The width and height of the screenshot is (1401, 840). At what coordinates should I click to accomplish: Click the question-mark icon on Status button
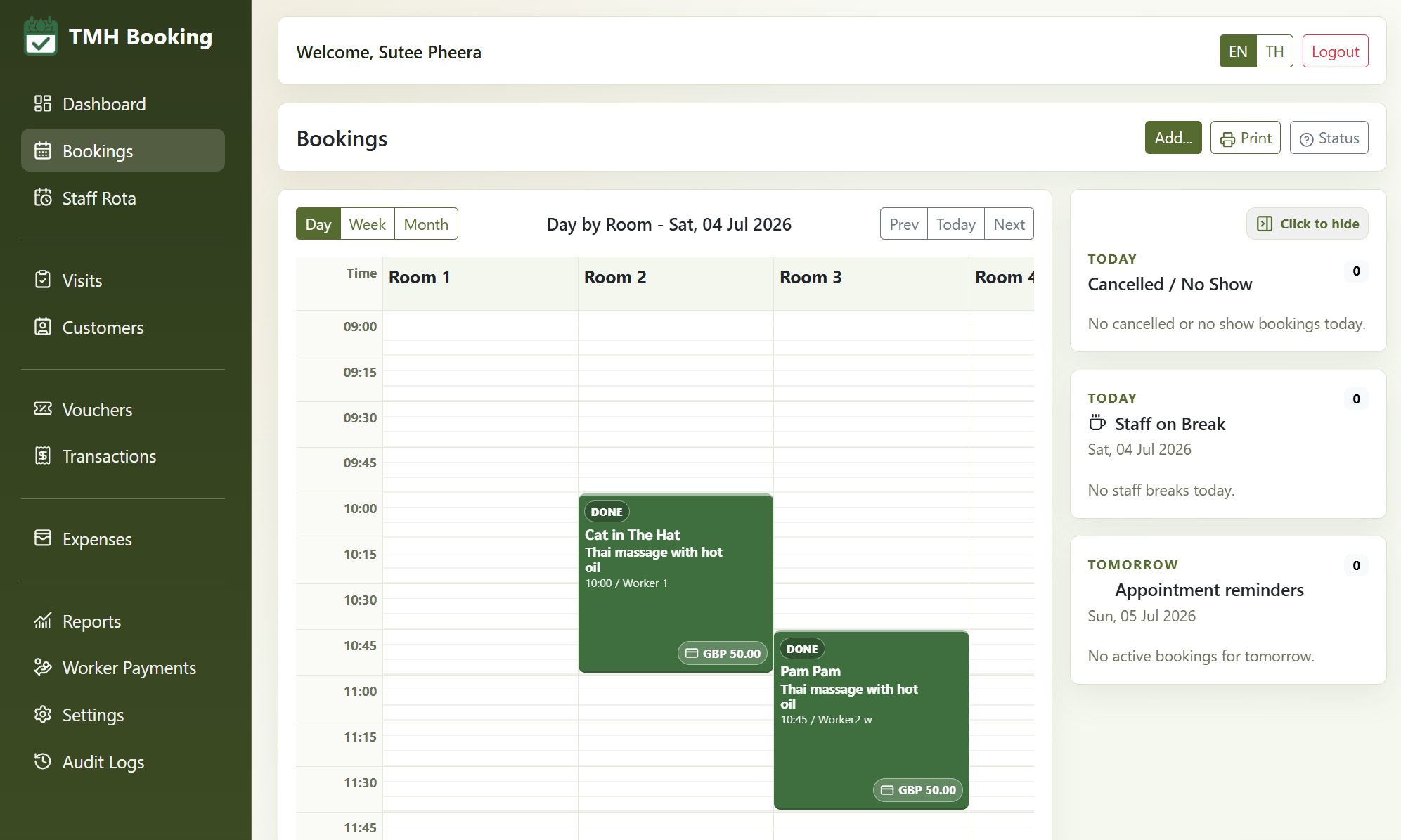tap(1307, 139)
